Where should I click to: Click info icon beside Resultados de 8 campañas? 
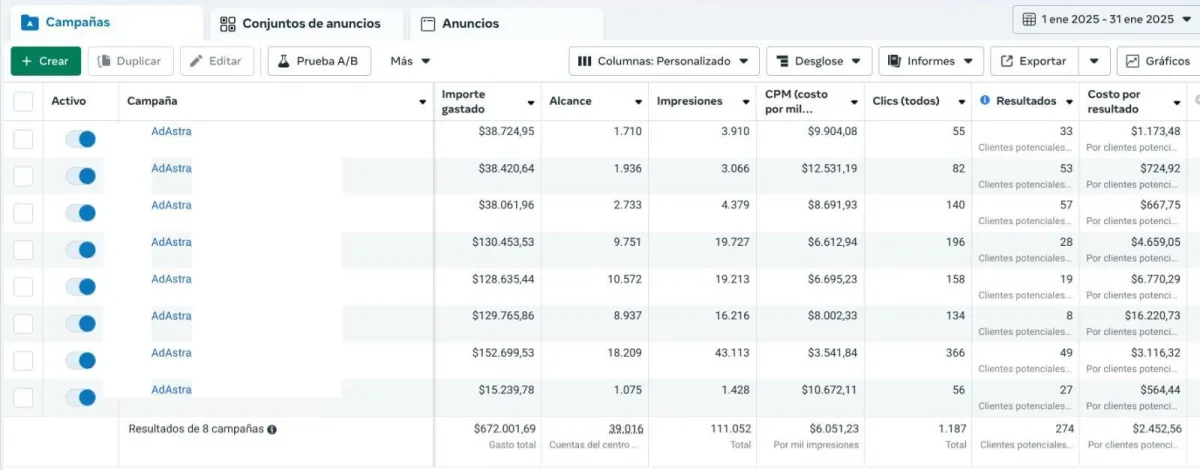[272, 429]
